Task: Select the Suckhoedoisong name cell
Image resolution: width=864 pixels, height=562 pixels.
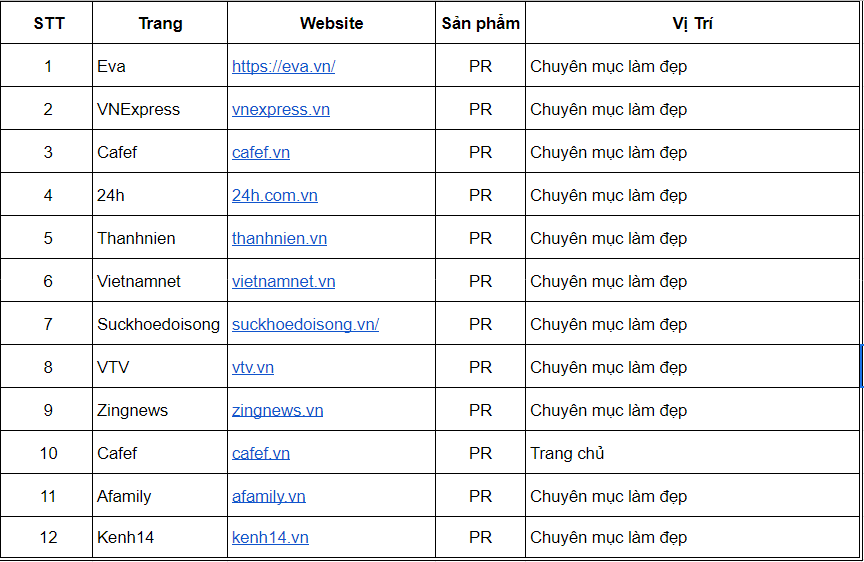Action: 160,324
